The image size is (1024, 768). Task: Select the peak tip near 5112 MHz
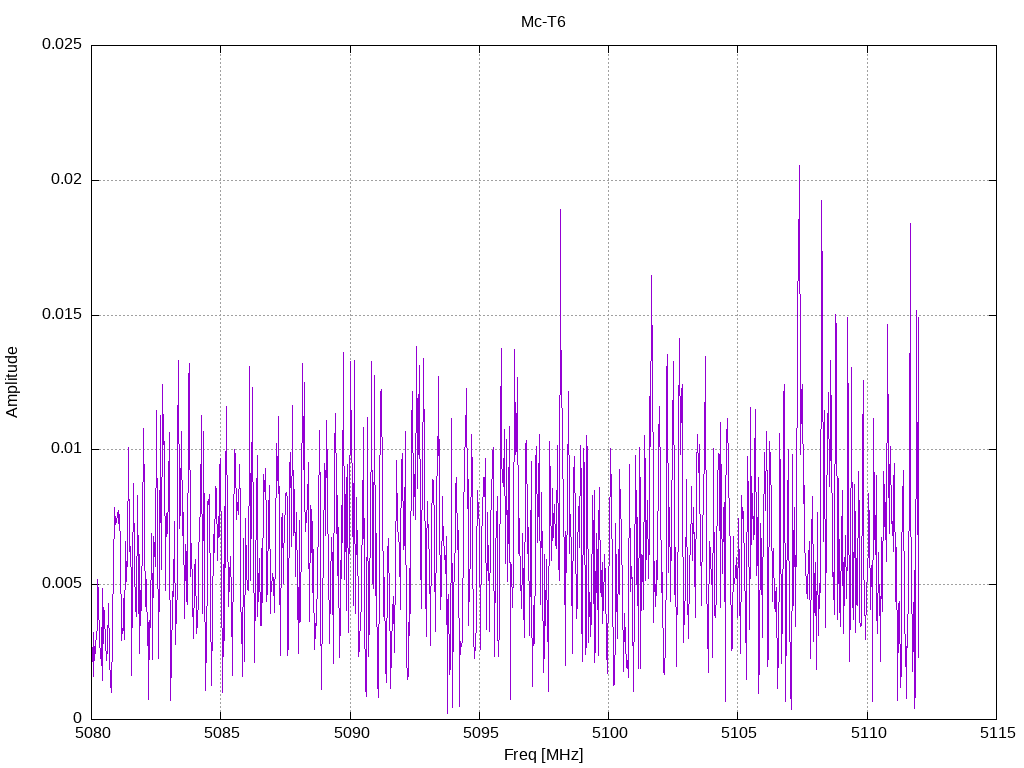[910, 224]
